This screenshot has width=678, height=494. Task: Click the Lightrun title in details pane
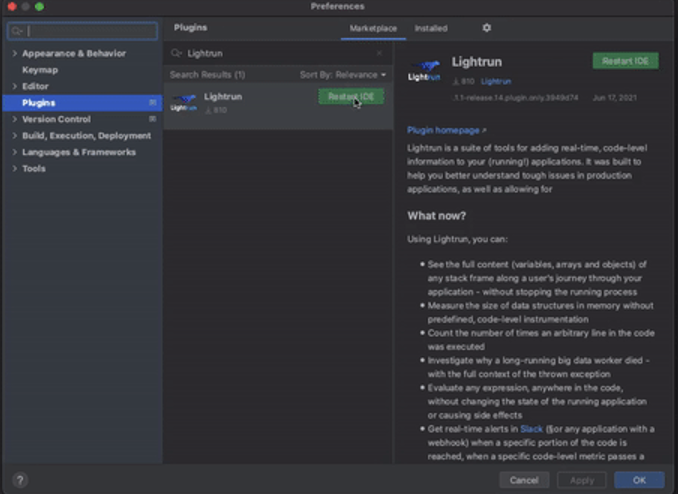point(477,62)
